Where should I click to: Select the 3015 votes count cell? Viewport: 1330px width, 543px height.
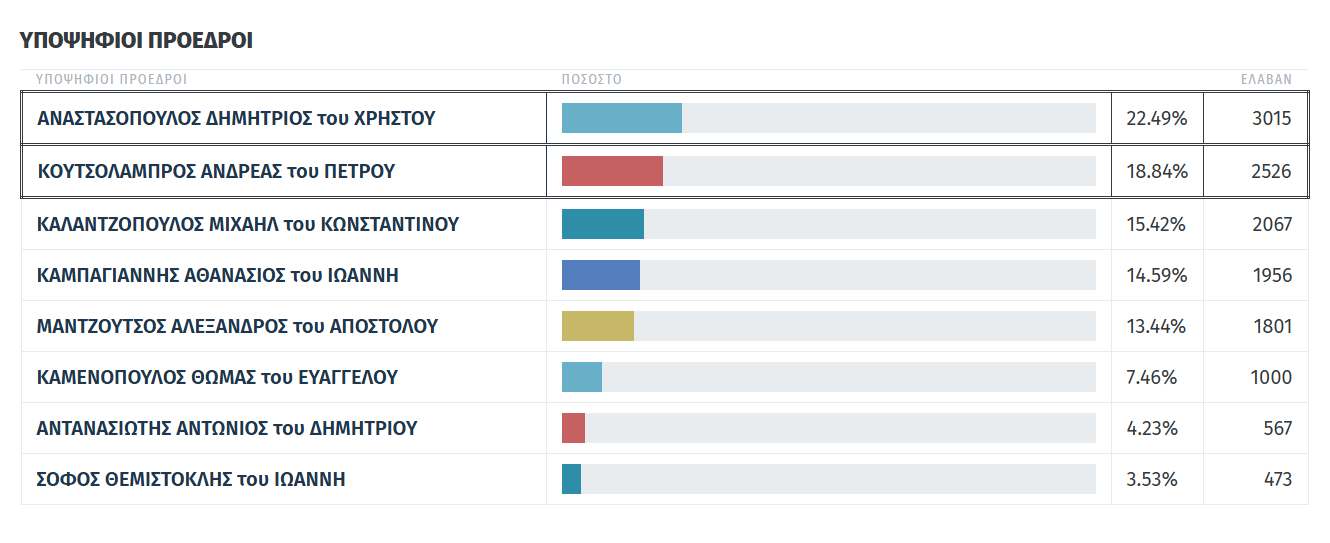point(1271,119)
